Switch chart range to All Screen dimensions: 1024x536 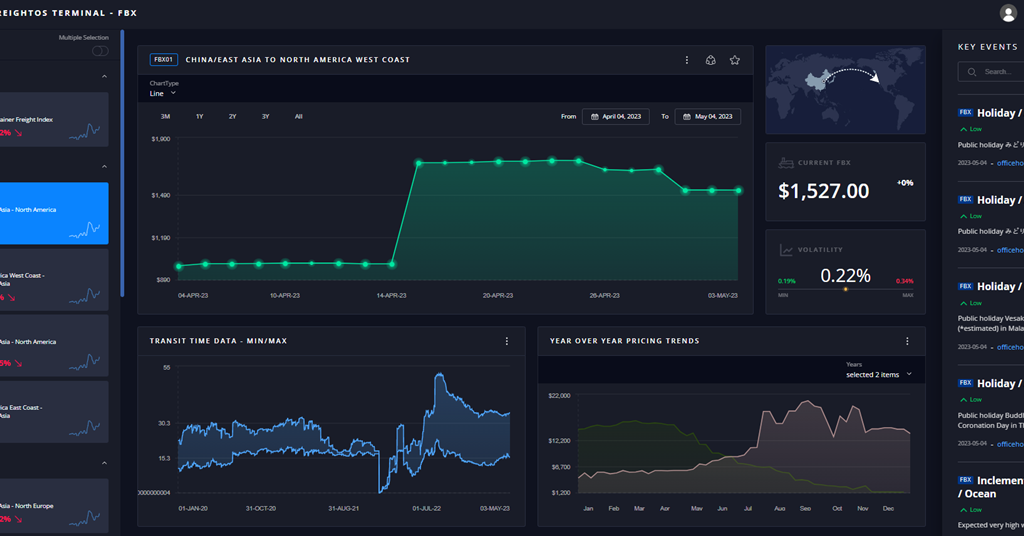tap(298, 117)
